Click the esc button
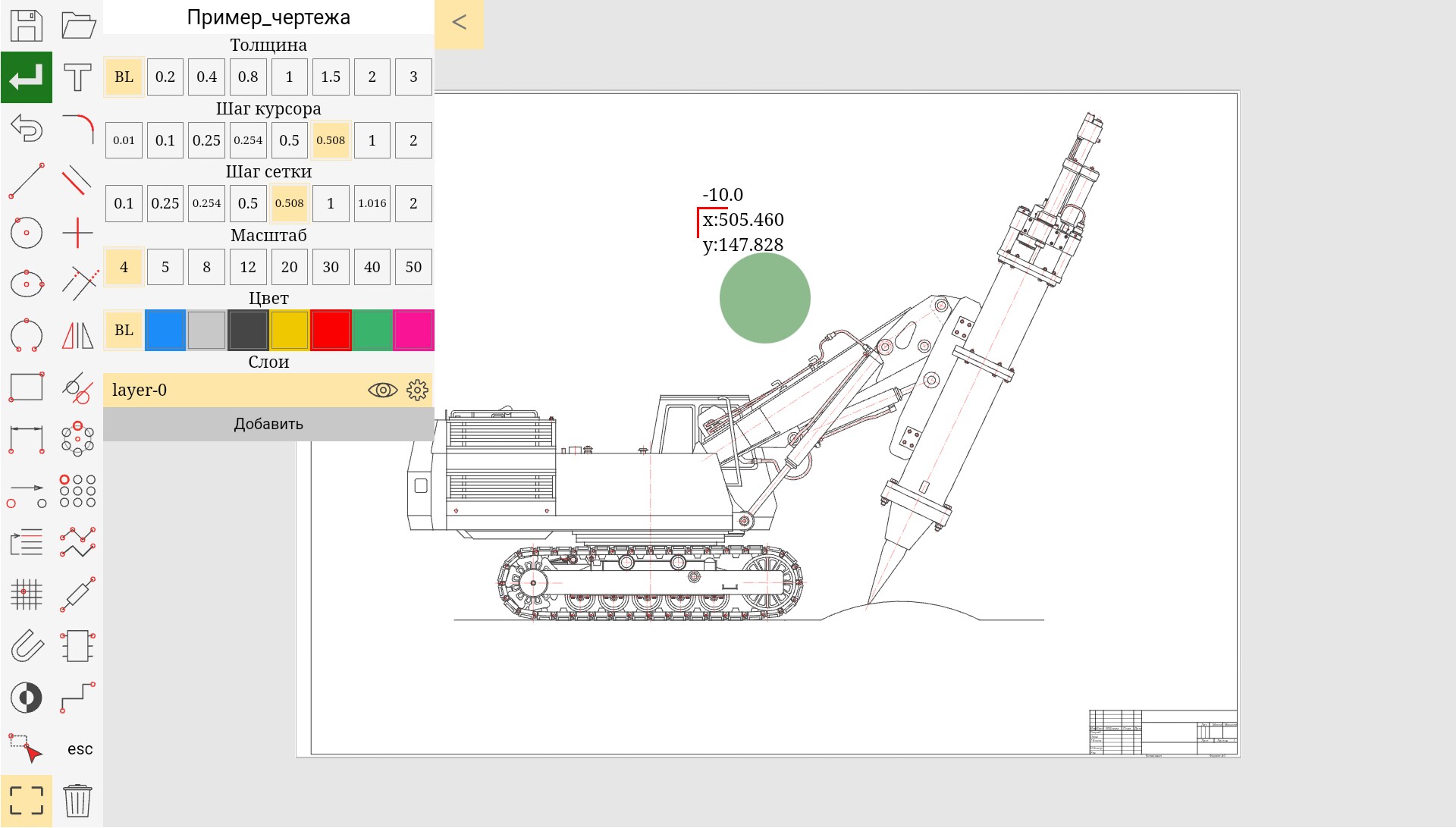Screen dimensions: 1456x828 [x=80, y=749]
